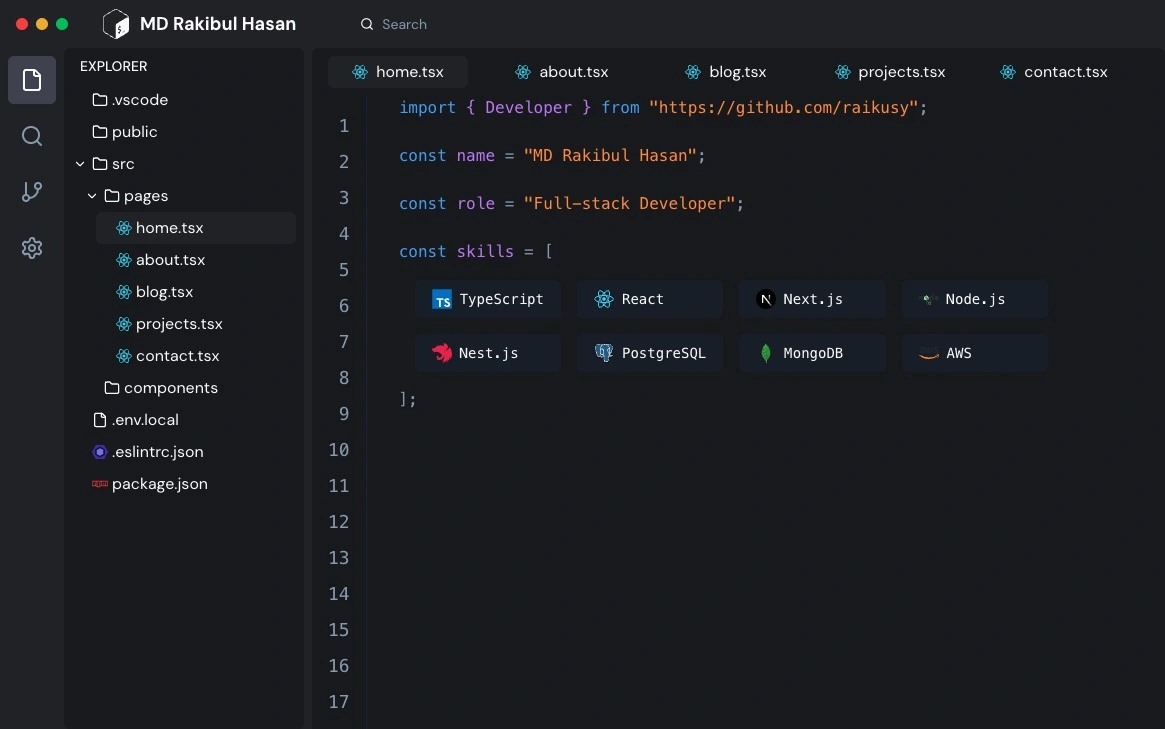Click the TypeScript skill badge
Image resolution: width=1165 pixels, height=729 pixels.
pos(488,299)
